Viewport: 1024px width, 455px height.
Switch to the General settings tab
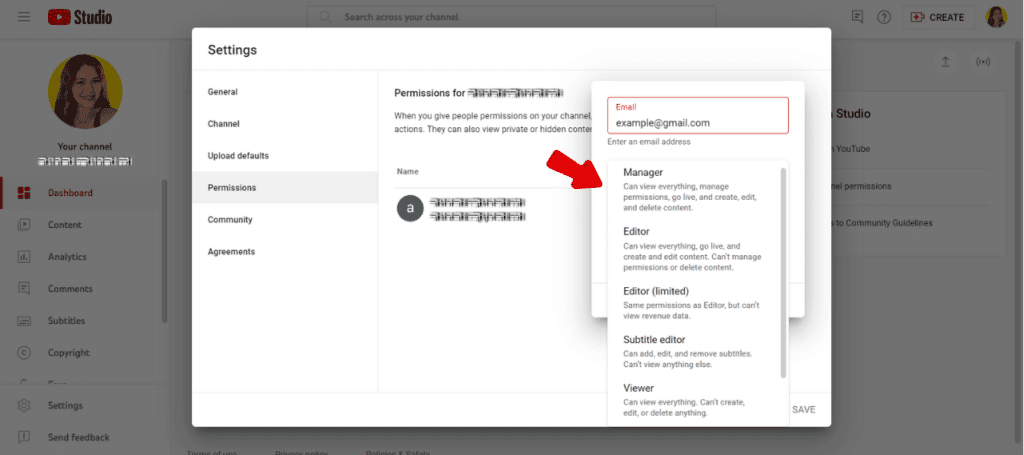[x=223, y=92]
